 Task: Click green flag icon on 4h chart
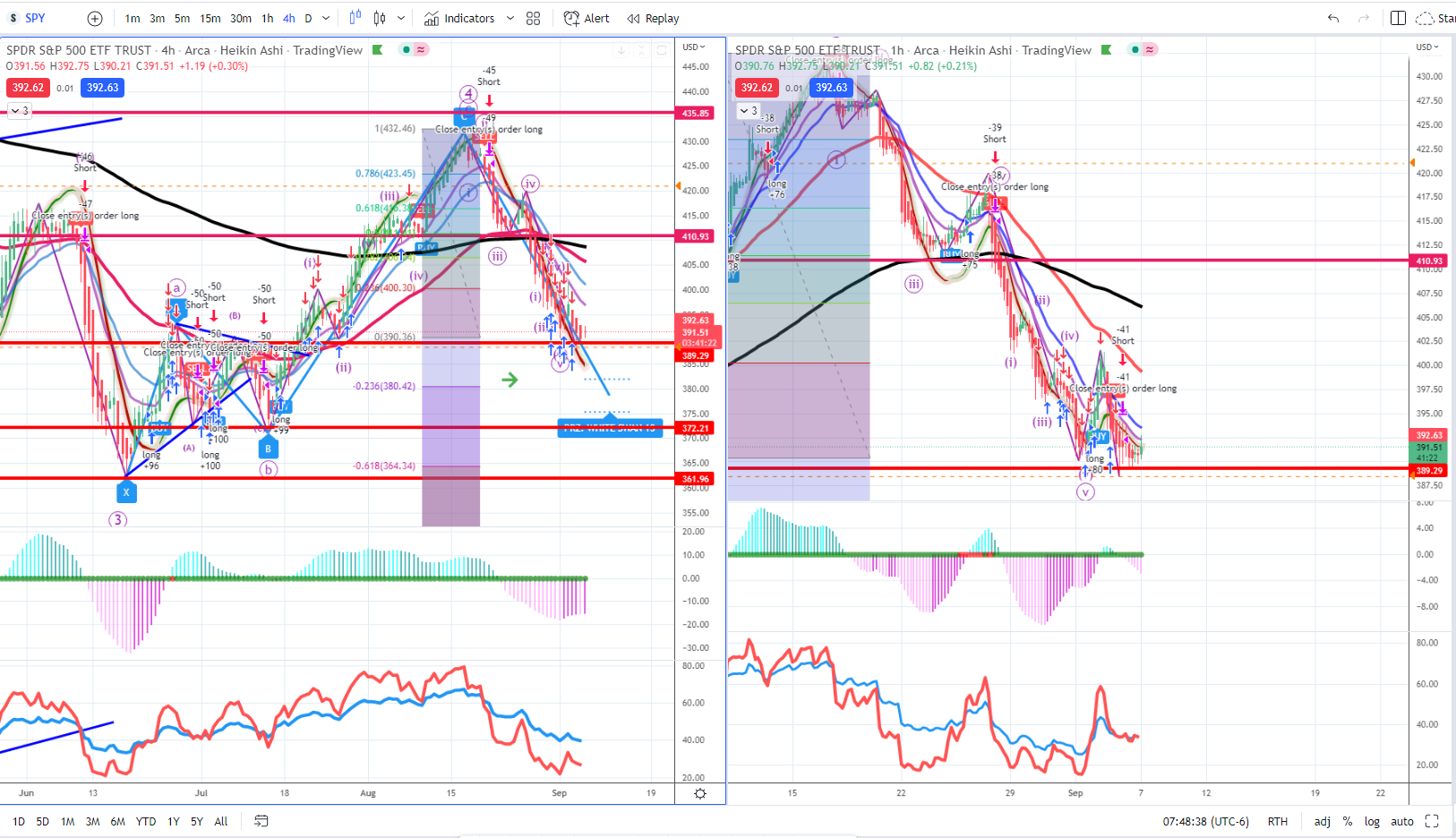378,49
